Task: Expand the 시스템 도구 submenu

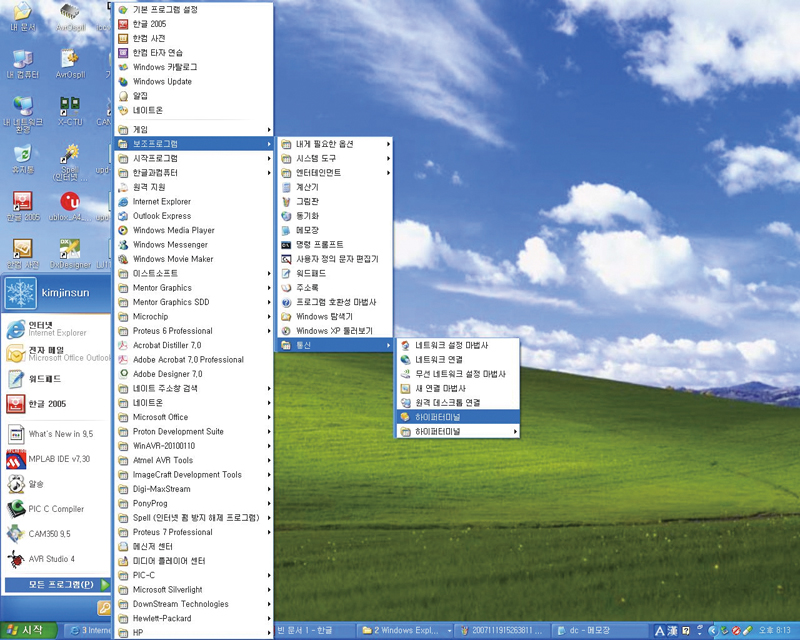Action: (x=335, y=158)
